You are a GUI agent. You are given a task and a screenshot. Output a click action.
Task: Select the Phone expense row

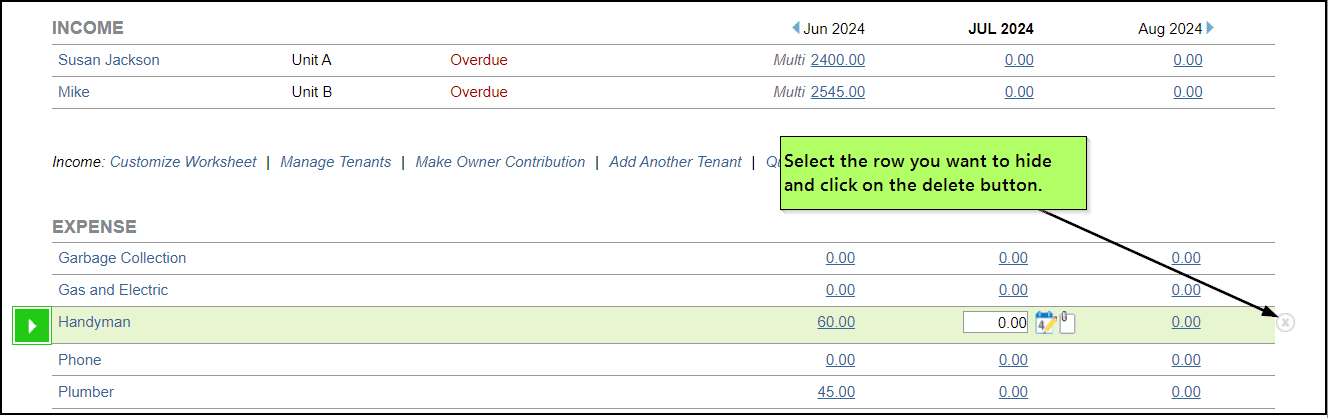point(80,360)
